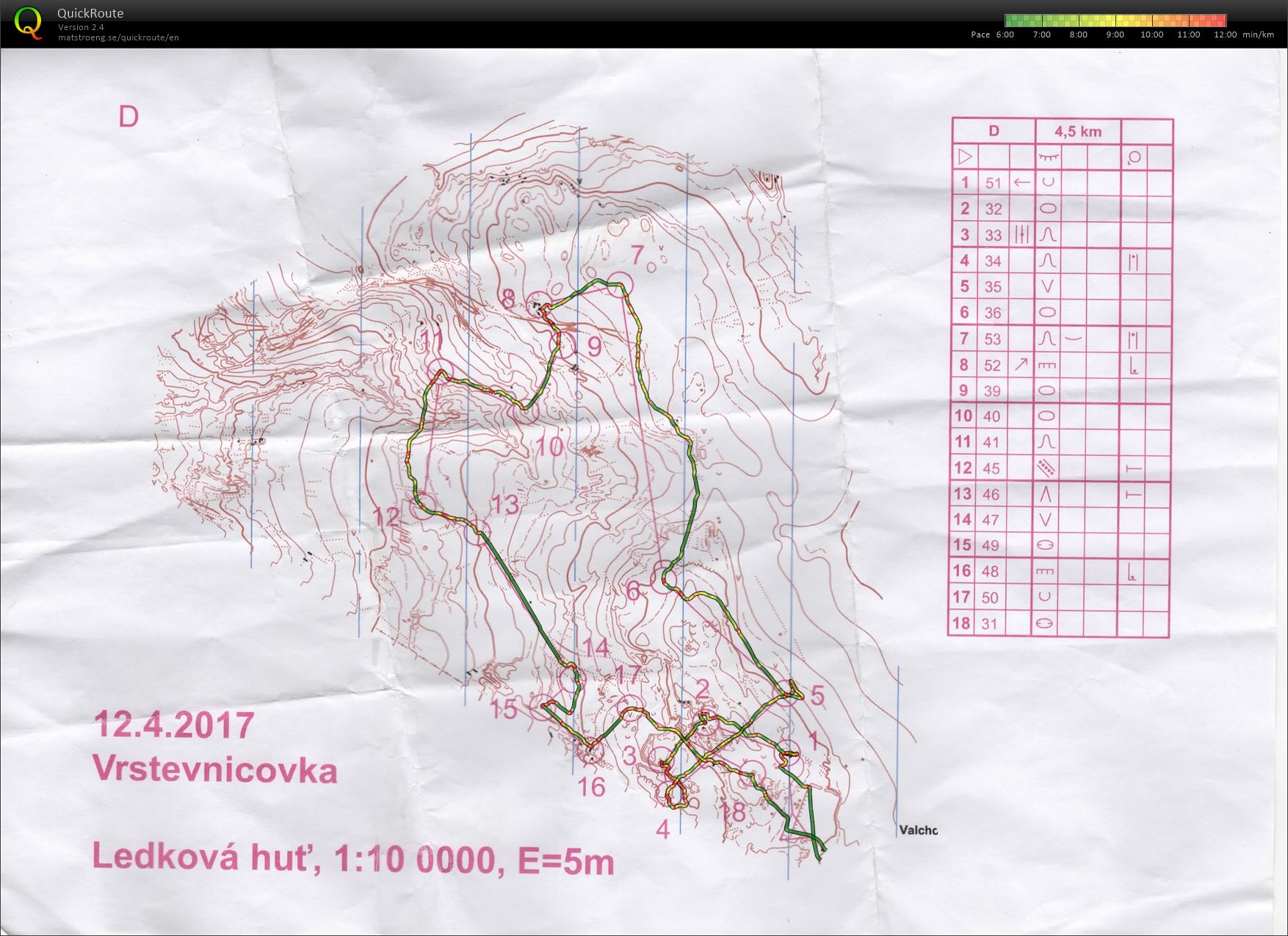Viewport: 1288px width, 936px height.
Task: Click the knoll symbol in row 4
Action: point(1048,260)
